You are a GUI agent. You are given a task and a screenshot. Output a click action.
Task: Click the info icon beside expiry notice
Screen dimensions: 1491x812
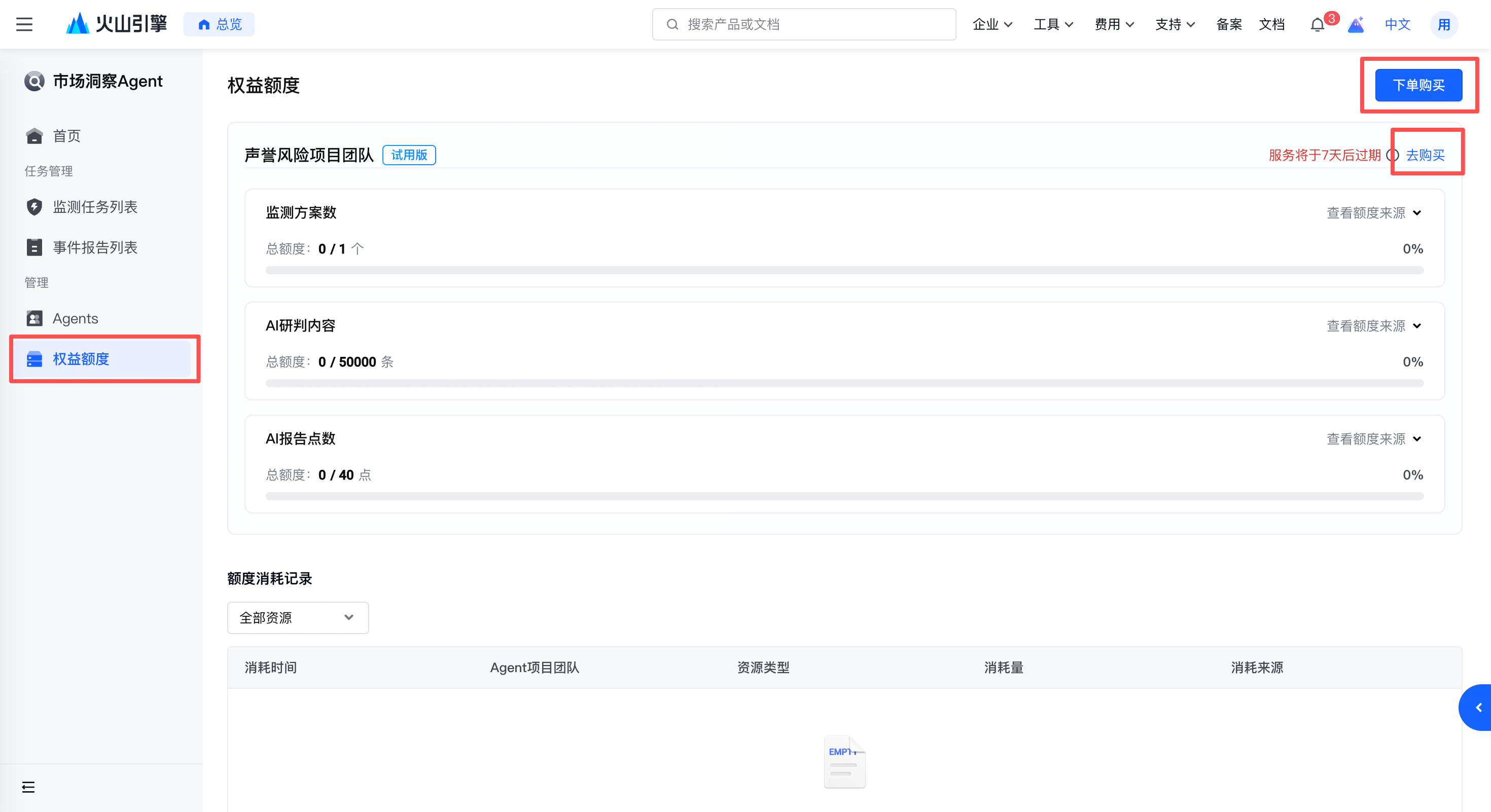[x=1393, y=155]
